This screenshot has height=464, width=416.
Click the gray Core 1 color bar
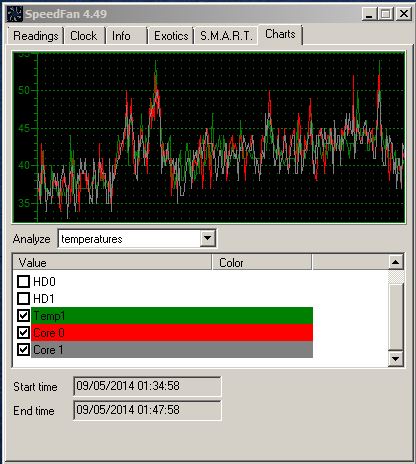172,350
